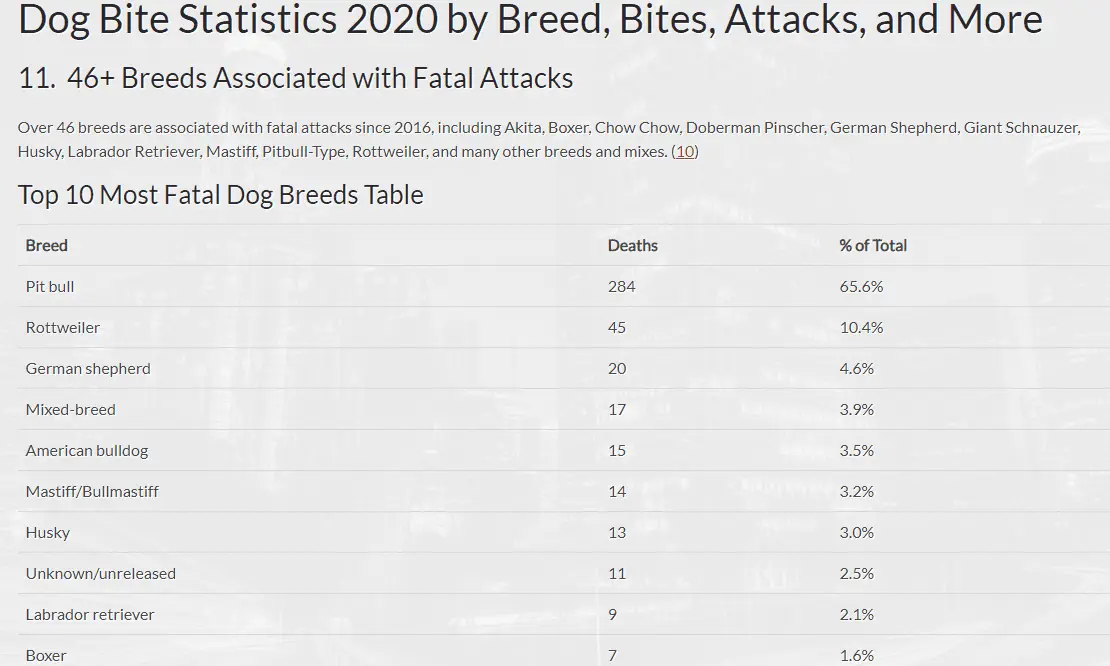Click the 10.4% value for Rottweiler
This screenshot has height=666, width=1110.
(861, 327)
